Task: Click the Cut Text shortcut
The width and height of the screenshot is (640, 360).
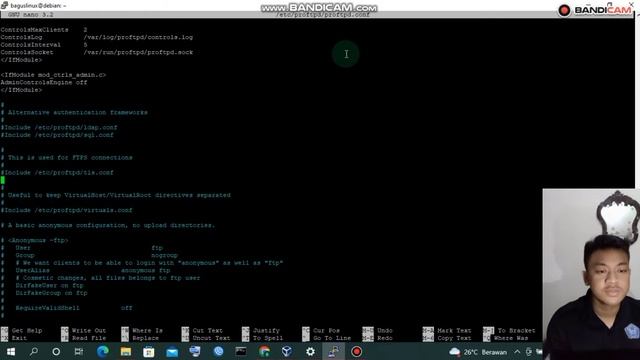Action: (202, 331)
